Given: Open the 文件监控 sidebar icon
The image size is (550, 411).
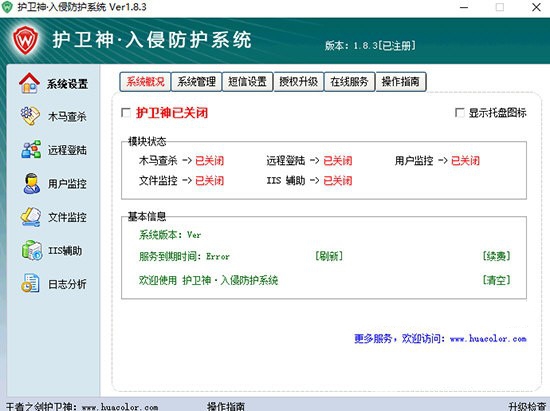Looking at the screenshot, I should pos(31,217).
